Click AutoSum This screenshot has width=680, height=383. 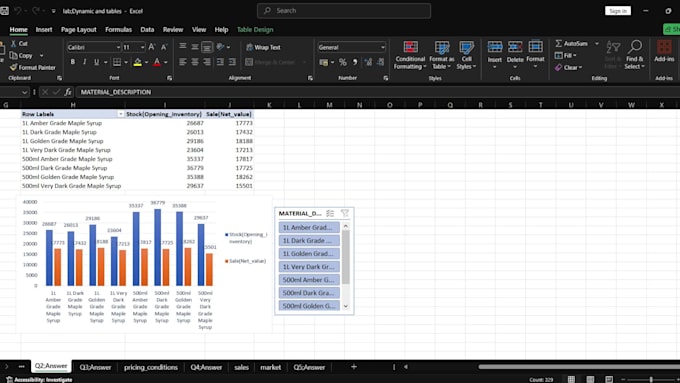572,43
